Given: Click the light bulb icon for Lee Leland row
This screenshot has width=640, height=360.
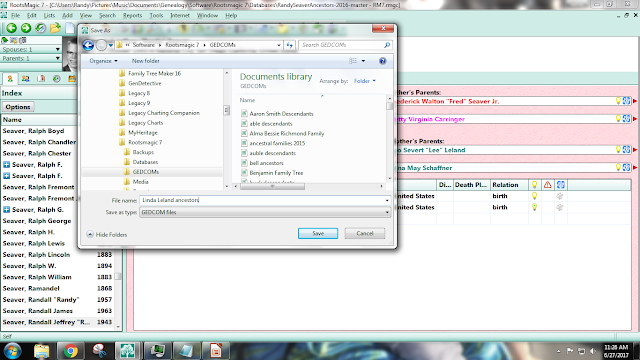Looking at the screenshot, I should point(618,150).
